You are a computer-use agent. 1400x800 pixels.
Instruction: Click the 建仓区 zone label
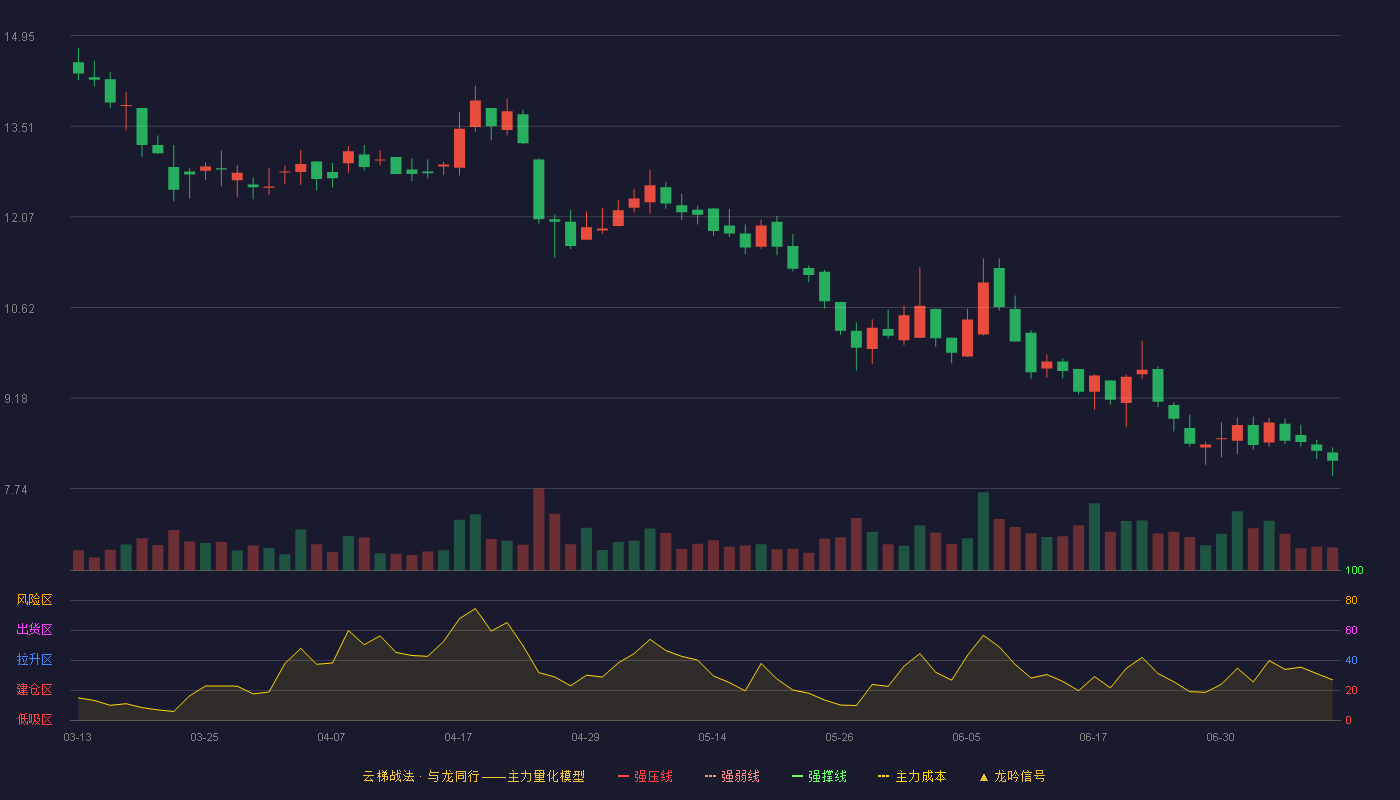coord(34,690)
